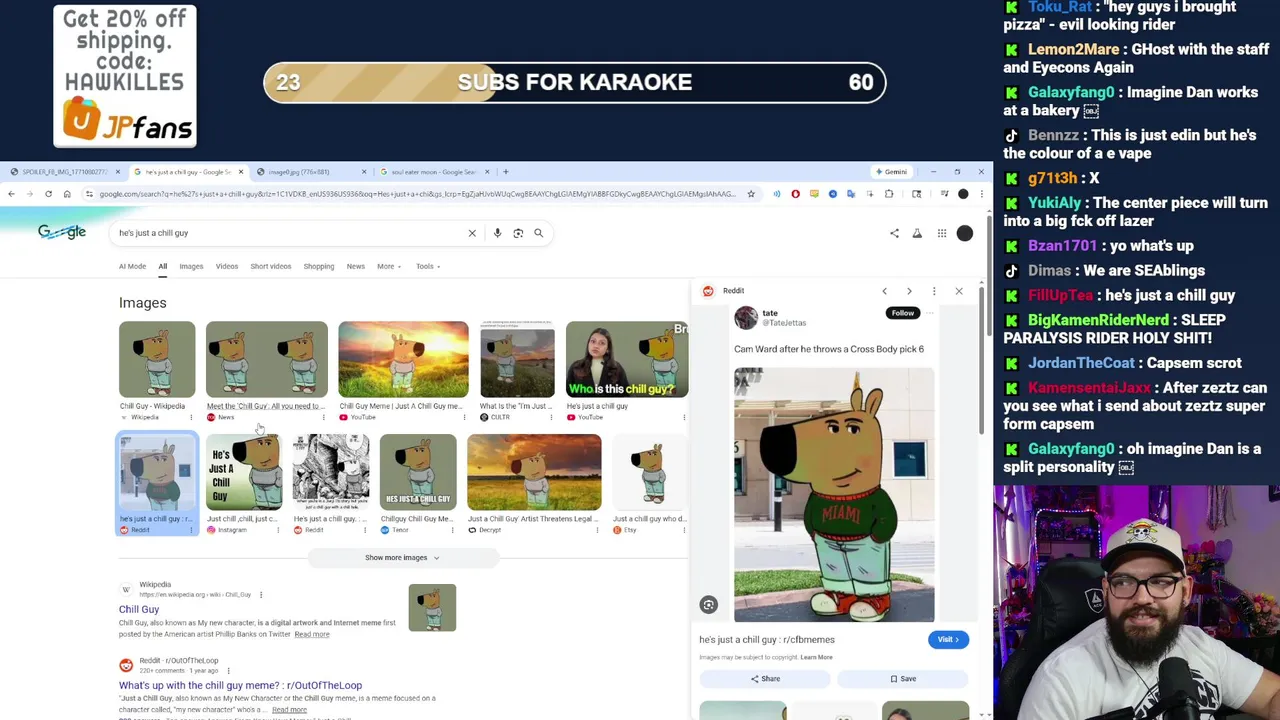Open the Google account avatar
The width and height of the screenshot is (1280, 720).
tap(964, 233)
